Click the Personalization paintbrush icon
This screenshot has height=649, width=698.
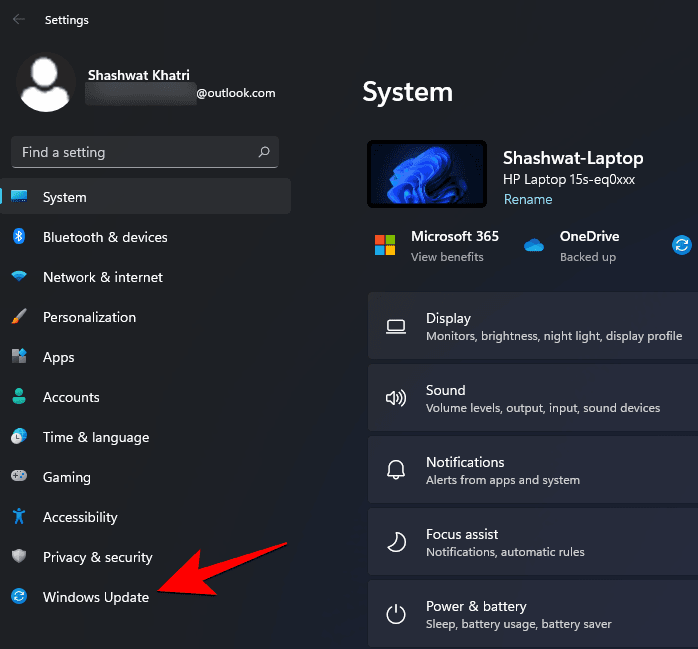point(19,317)
